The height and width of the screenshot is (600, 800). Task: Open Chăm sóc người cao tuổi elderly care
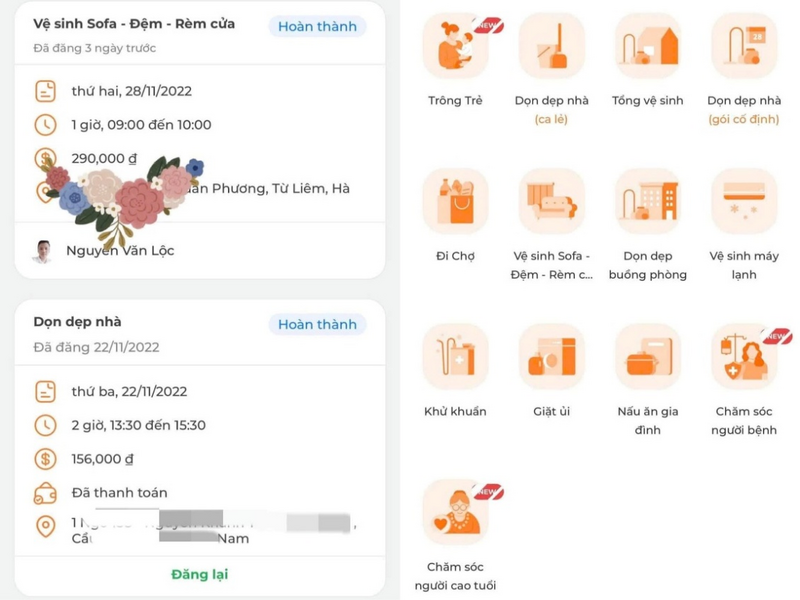[455, 510]
